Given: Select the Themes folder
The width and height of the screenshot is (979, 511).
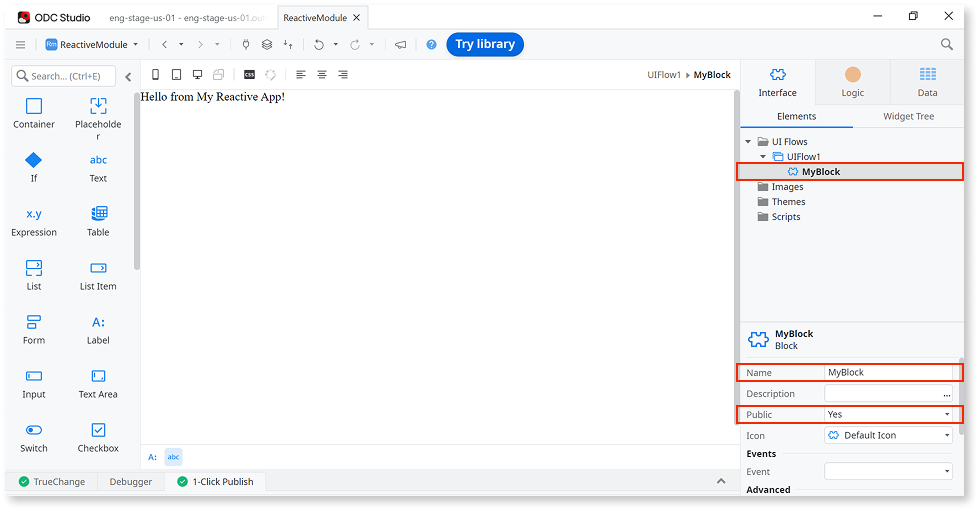Looking at the screenshot, I should [781, 202].
